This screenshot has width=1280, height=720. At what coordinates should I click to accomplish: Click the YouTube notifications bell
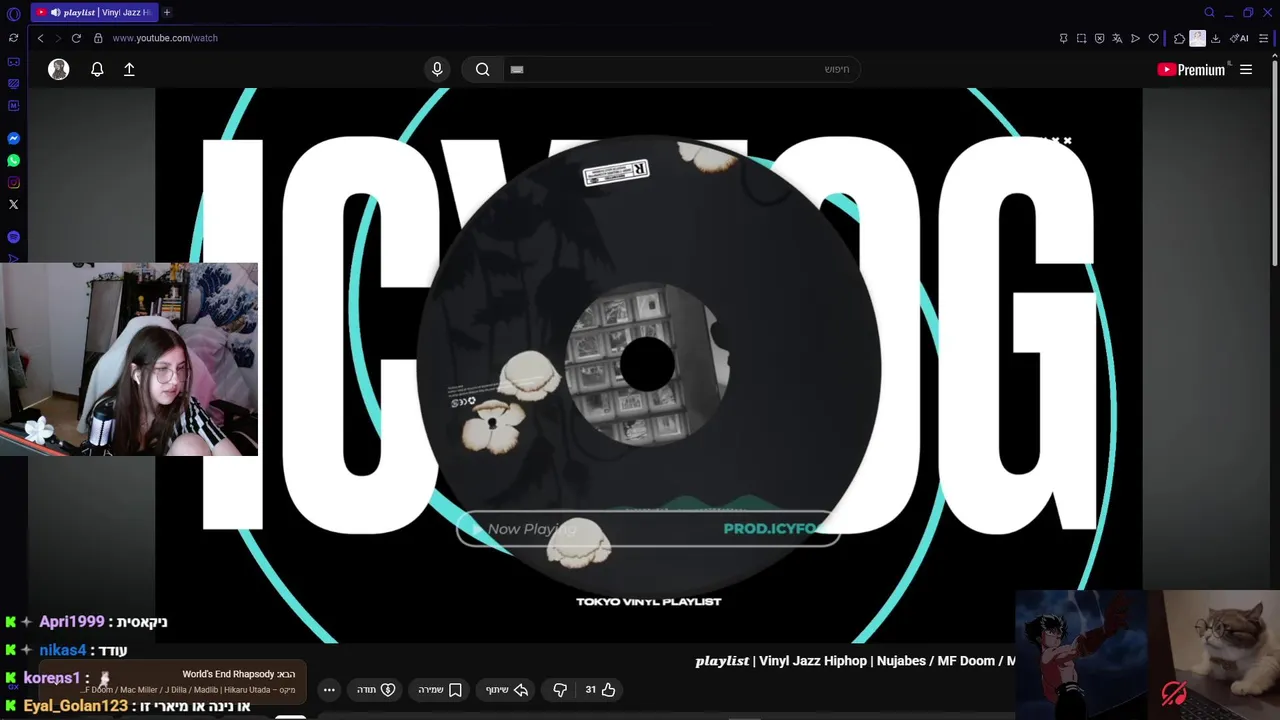97,69
